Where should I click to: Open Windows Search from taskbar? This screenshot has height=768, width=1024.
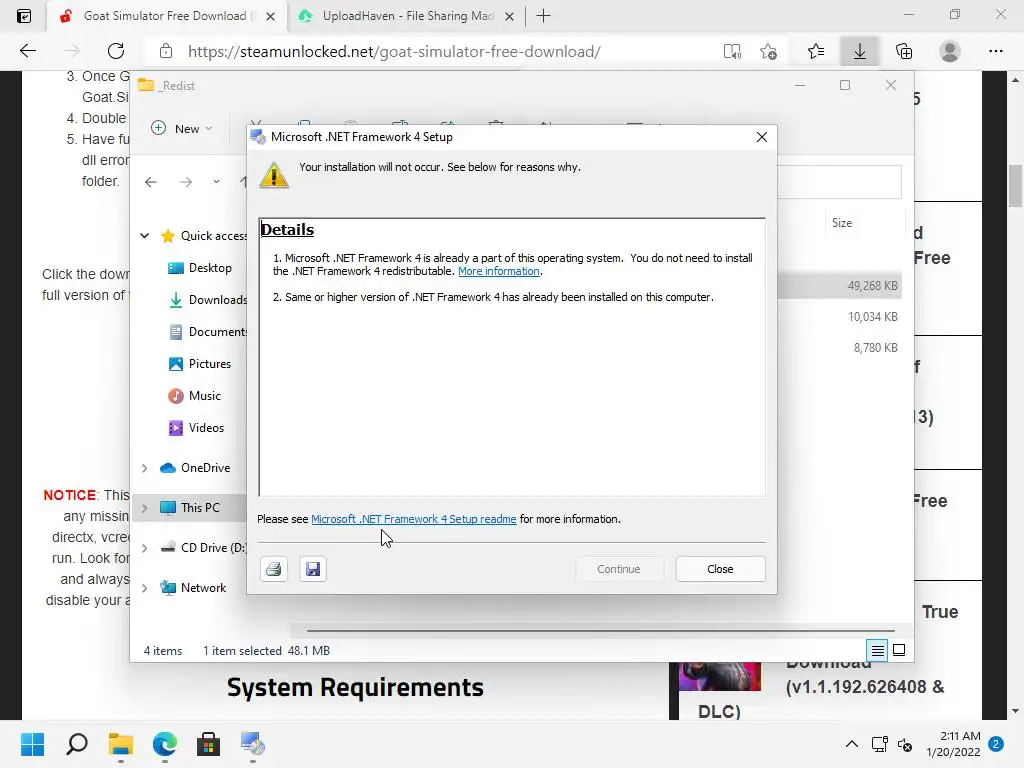76,744
